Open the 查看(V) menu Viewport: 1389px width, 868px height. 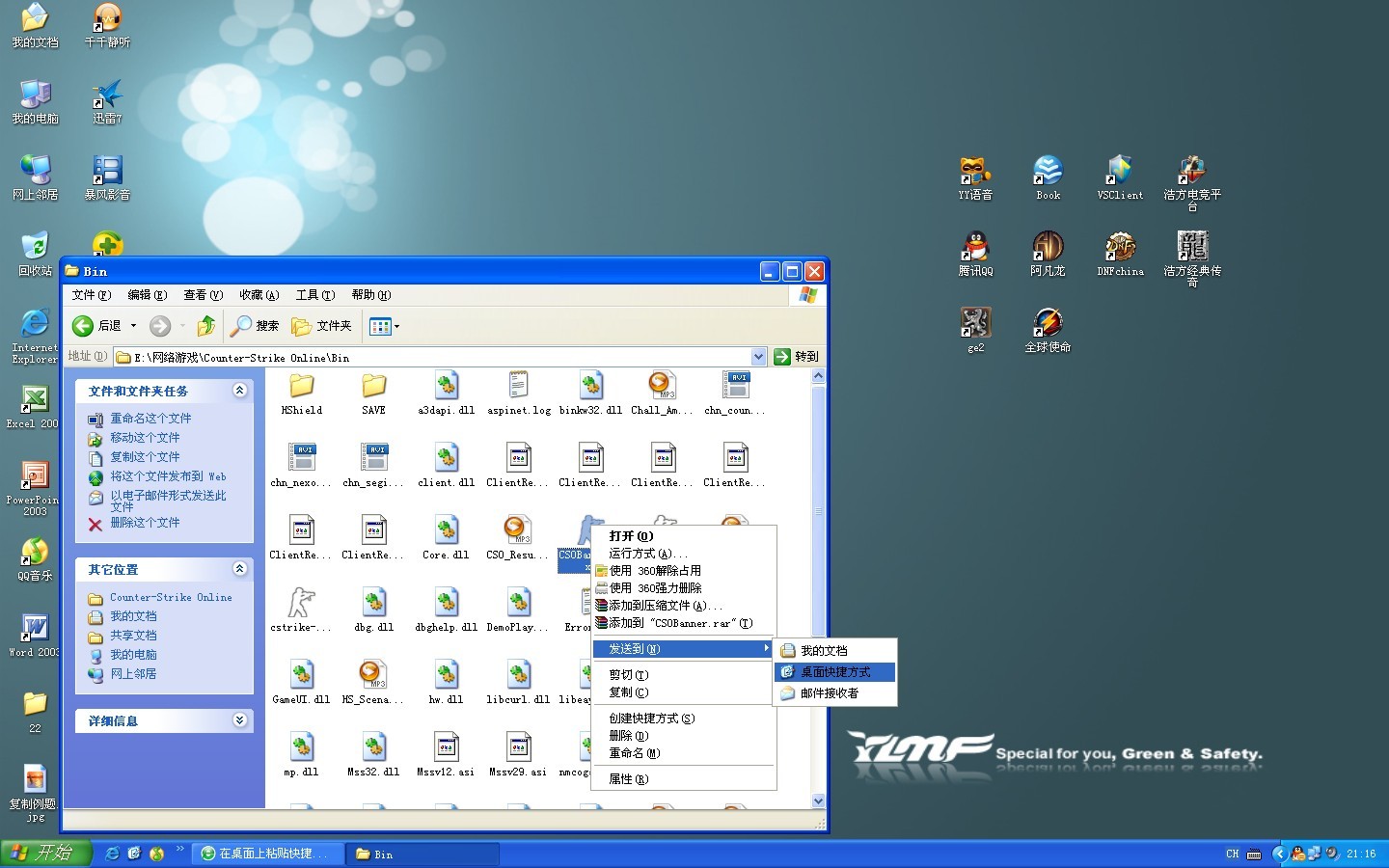click(x=203, y=295)
